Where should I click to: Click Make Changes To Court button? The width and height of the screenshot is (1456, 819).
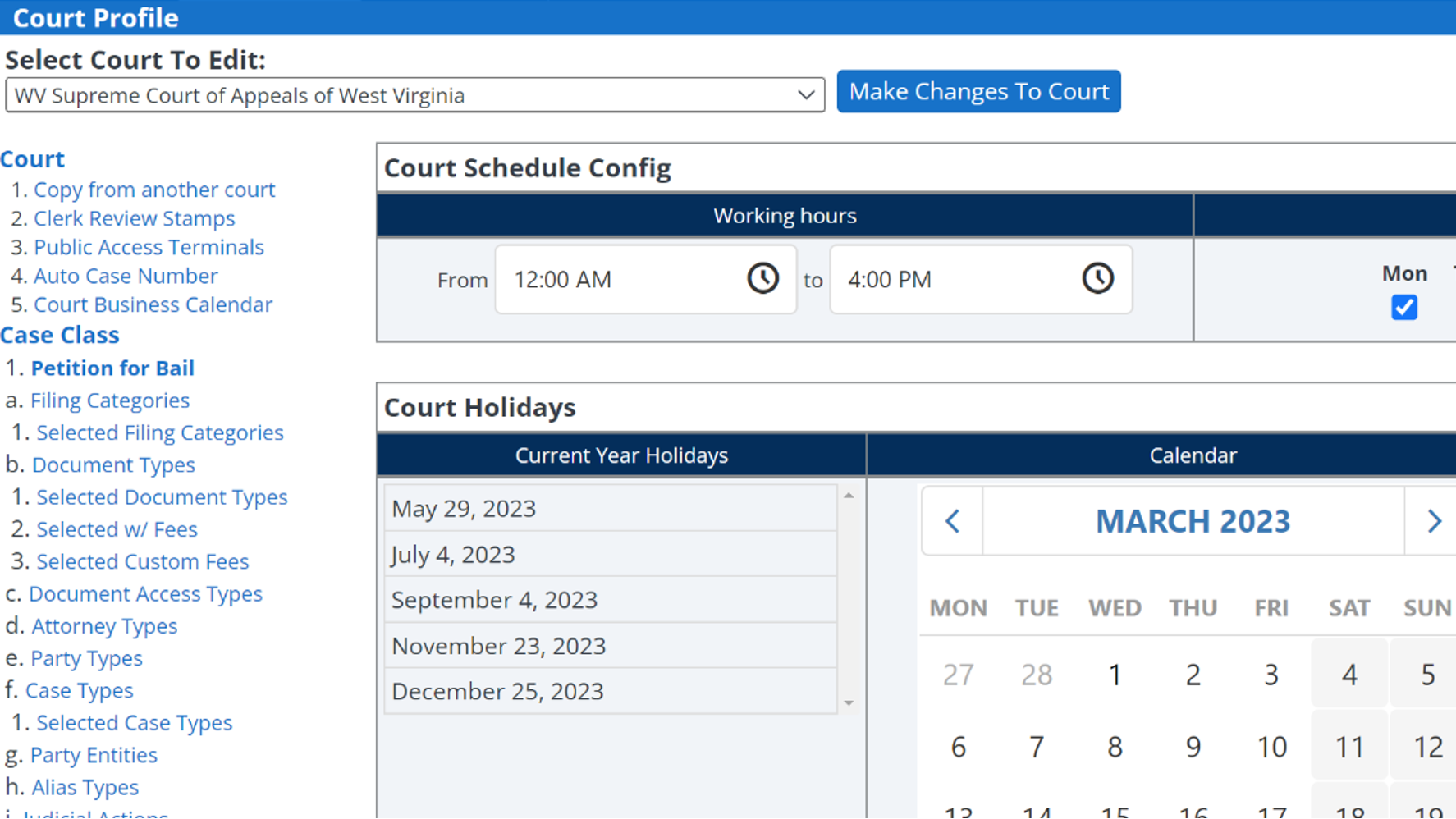pyautogui.click(x=978, y=91)
